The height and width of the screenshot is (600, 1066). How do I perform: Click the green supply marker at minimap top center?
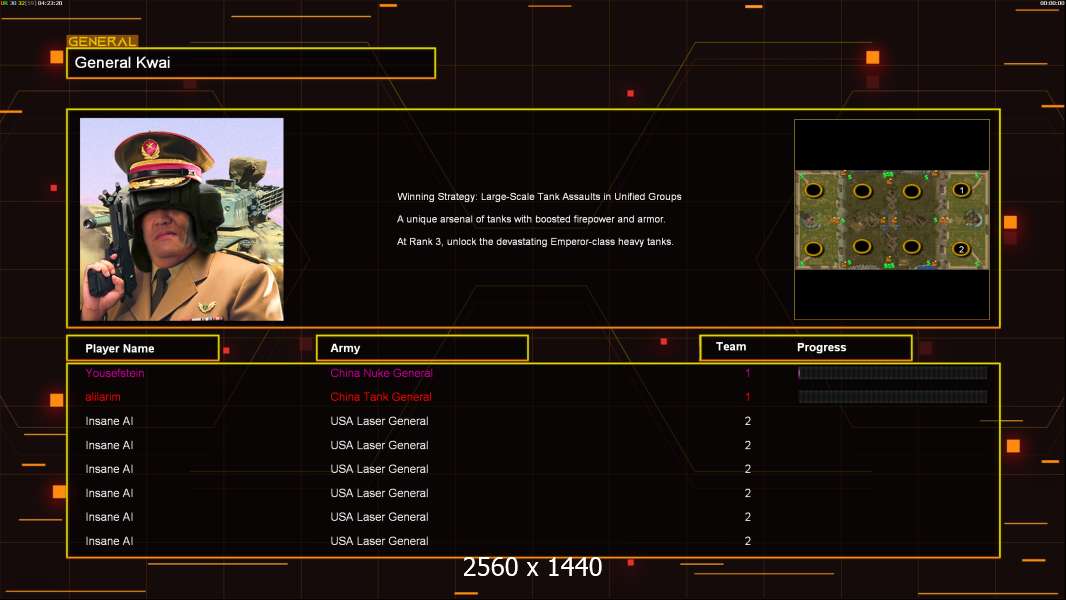pyautogui.click(x=888, y=176)
